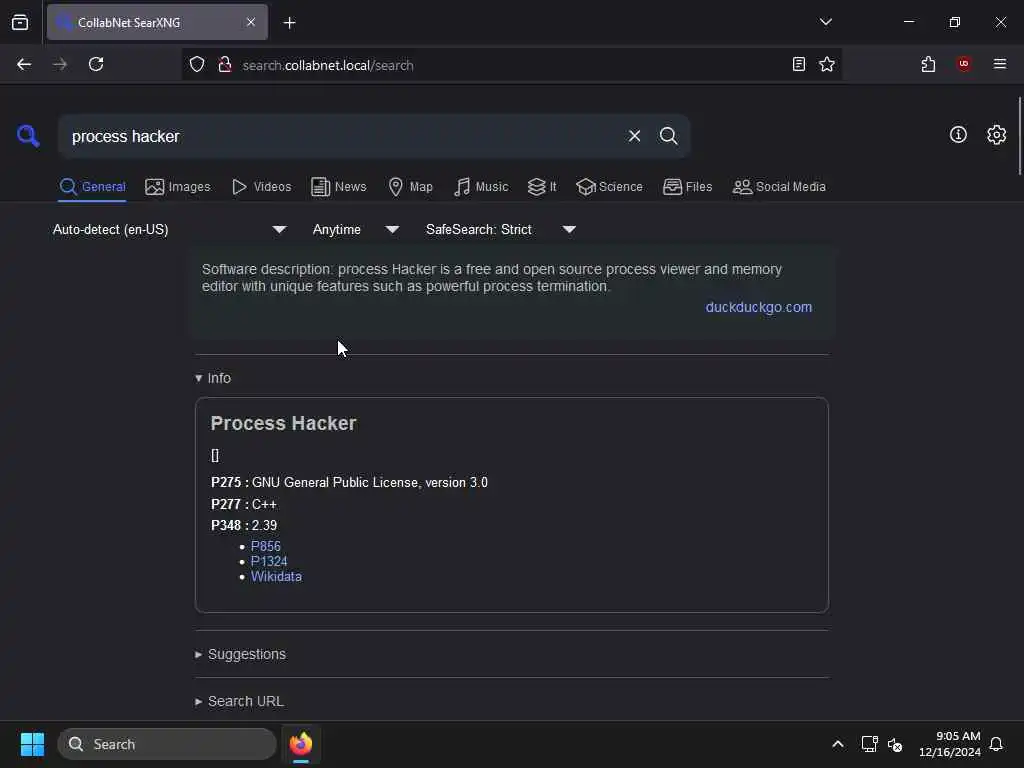Open tracking protection shield icon
The height and width of the screenshot is (768, 1024).
(197, 65)
